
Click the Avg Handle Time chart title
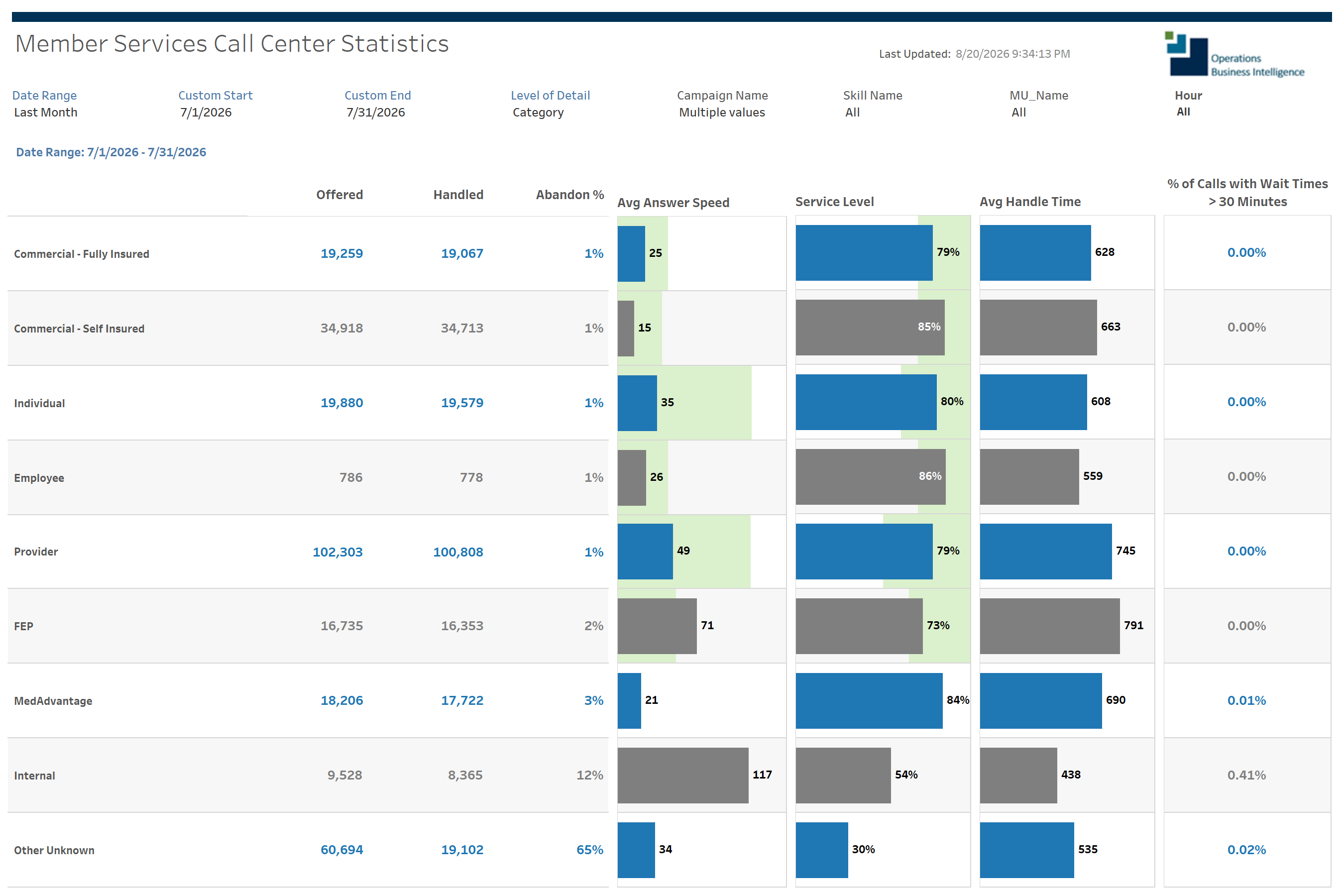1030,202
